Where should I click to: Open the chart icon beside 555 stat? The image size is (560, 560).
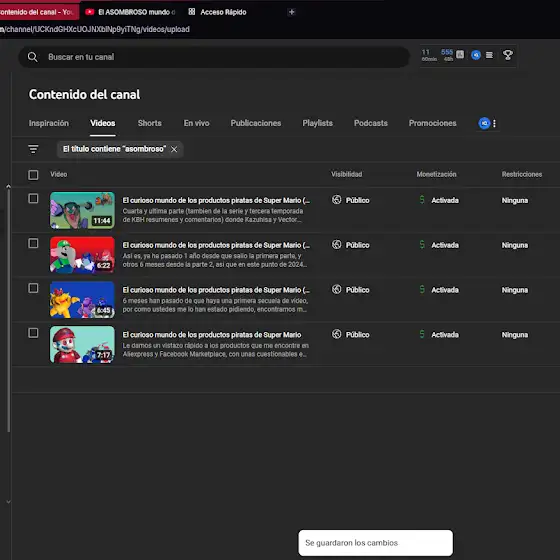coord(460,55)
